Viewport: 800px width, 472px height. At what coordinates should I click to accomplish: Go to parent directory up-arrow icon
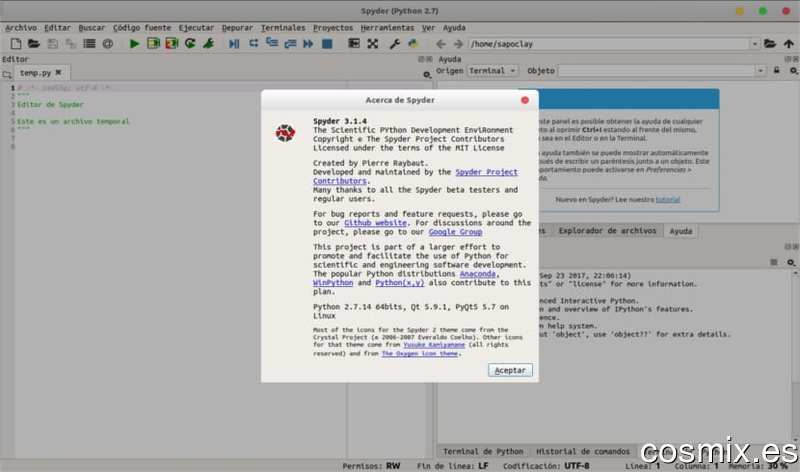[x=789, y=44]
